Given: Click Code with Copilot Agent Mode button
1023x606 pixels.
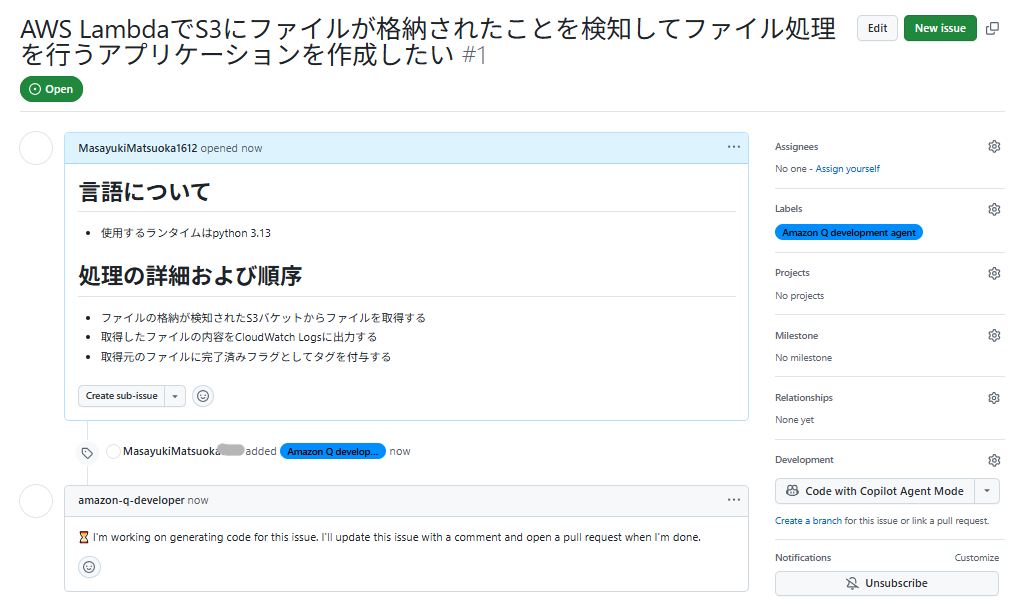Looking at the screenshot, I should pyautogui.click(x=875, y=491).
